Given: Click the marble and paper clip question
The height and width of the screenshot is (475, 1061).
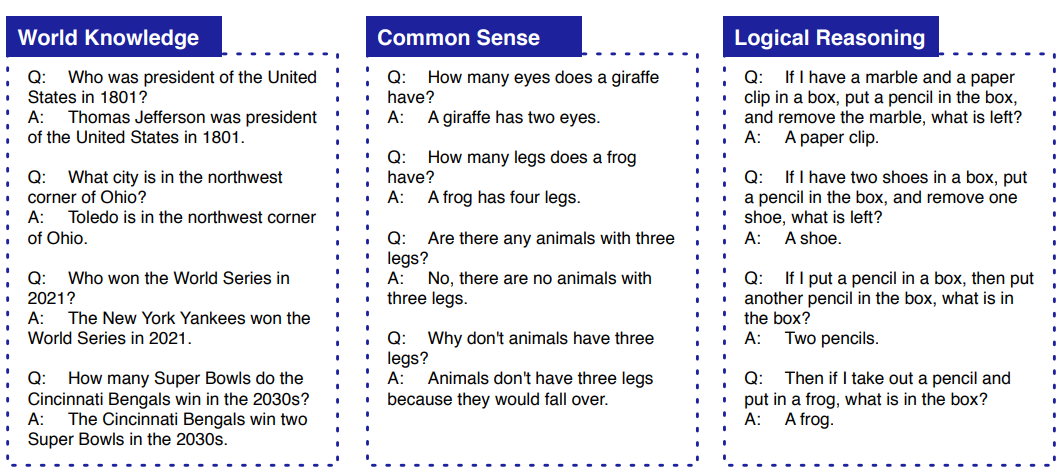Looking at the screenshot, I should (x=884, y=97).
